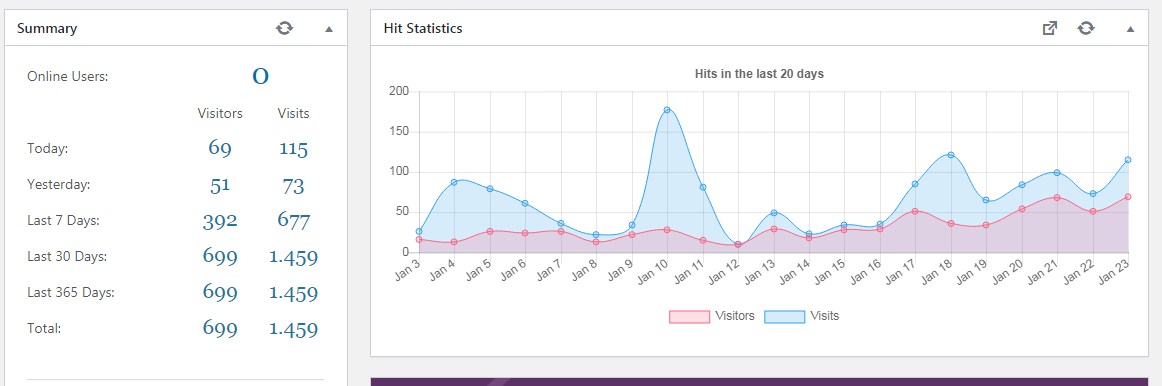
Task: Open Last 365 Days visitors 699
Action: point(220,292)
